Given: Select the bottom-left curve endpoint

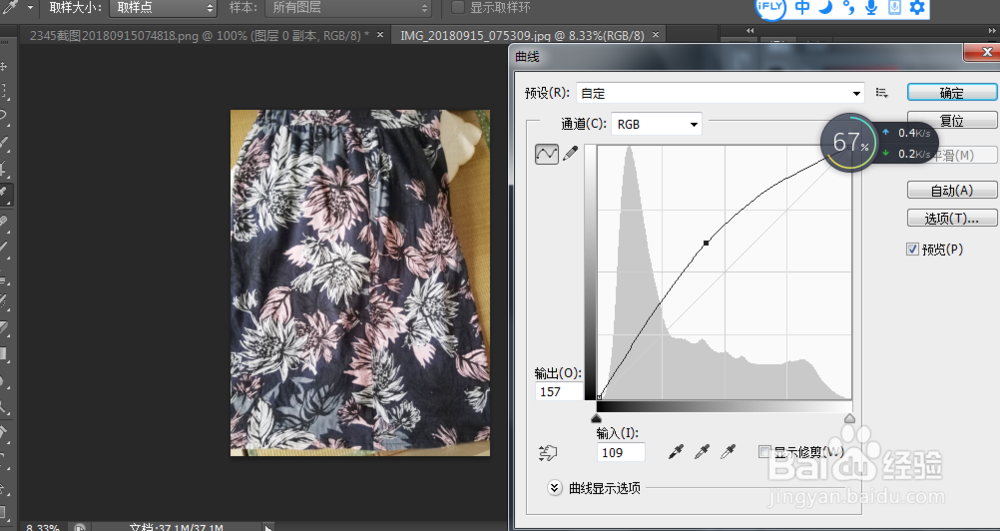Looking at the screenshot, I should [599, 398].
